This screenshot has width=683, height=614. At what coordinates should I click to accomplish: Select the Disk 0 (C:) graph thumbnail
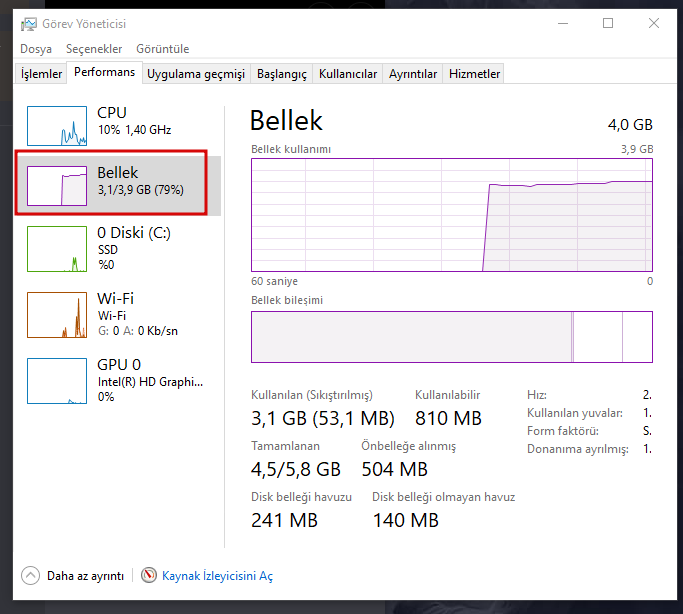pyautogui.click(x=57, y=248)
